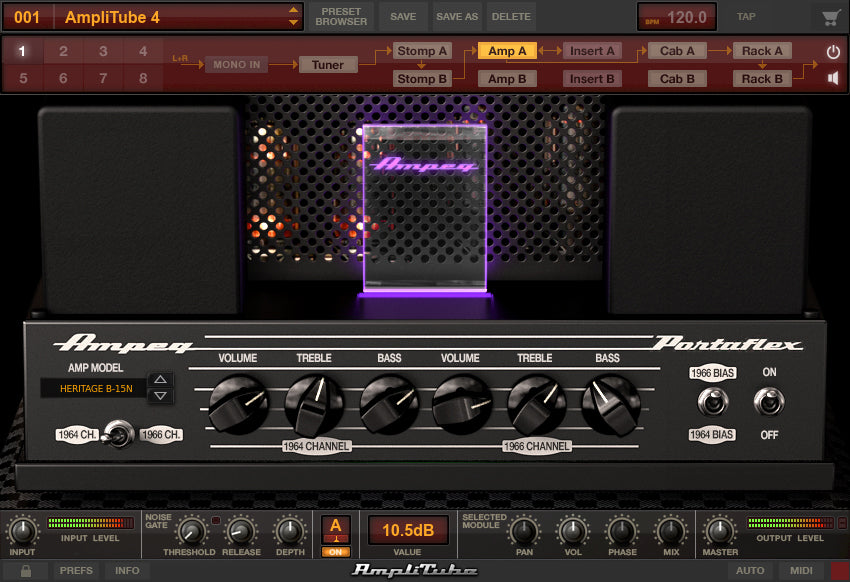Switch to the Insert B module

pos(592,78)
